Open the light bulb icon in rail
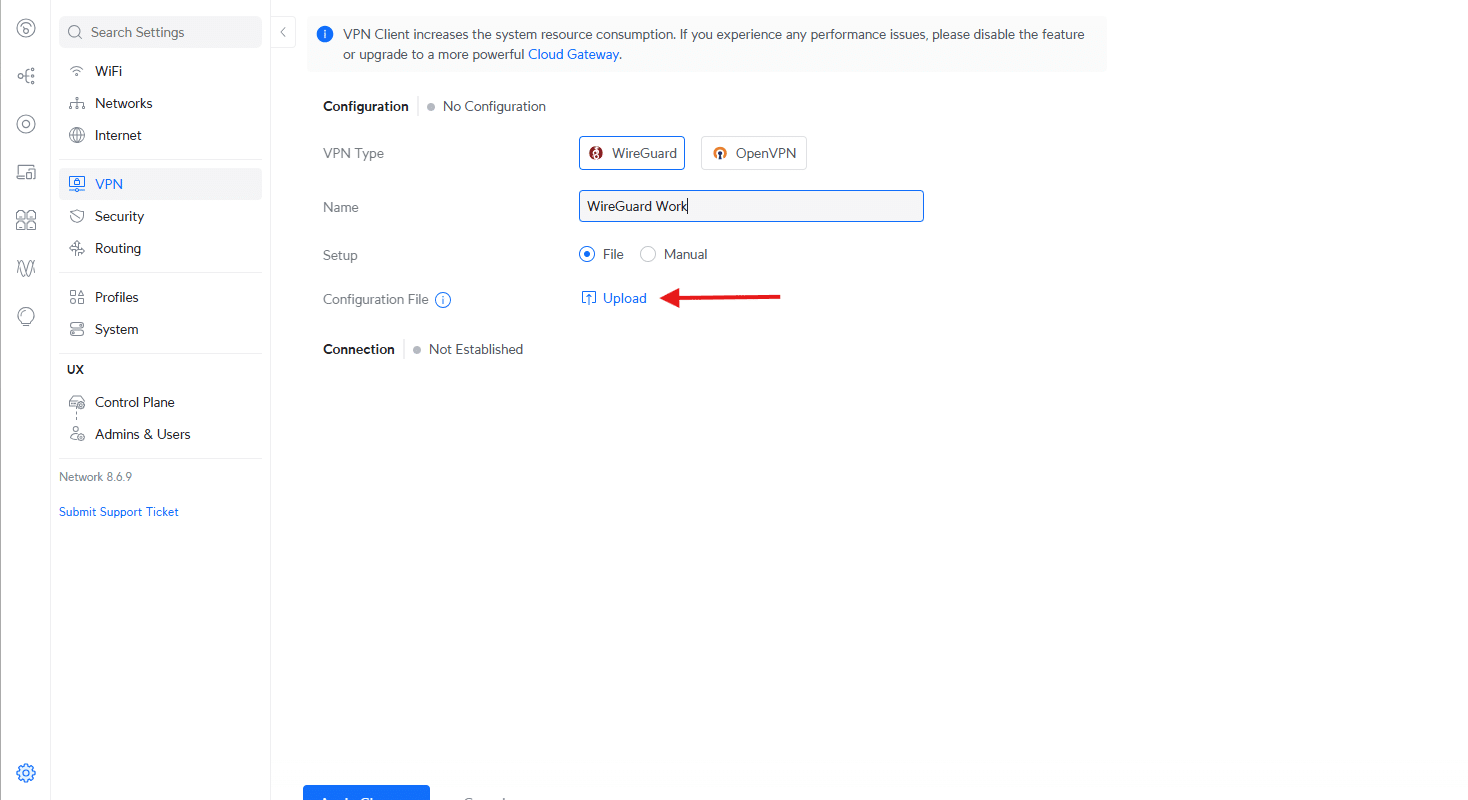1468x800 pixels. click(x=26, y=316)
